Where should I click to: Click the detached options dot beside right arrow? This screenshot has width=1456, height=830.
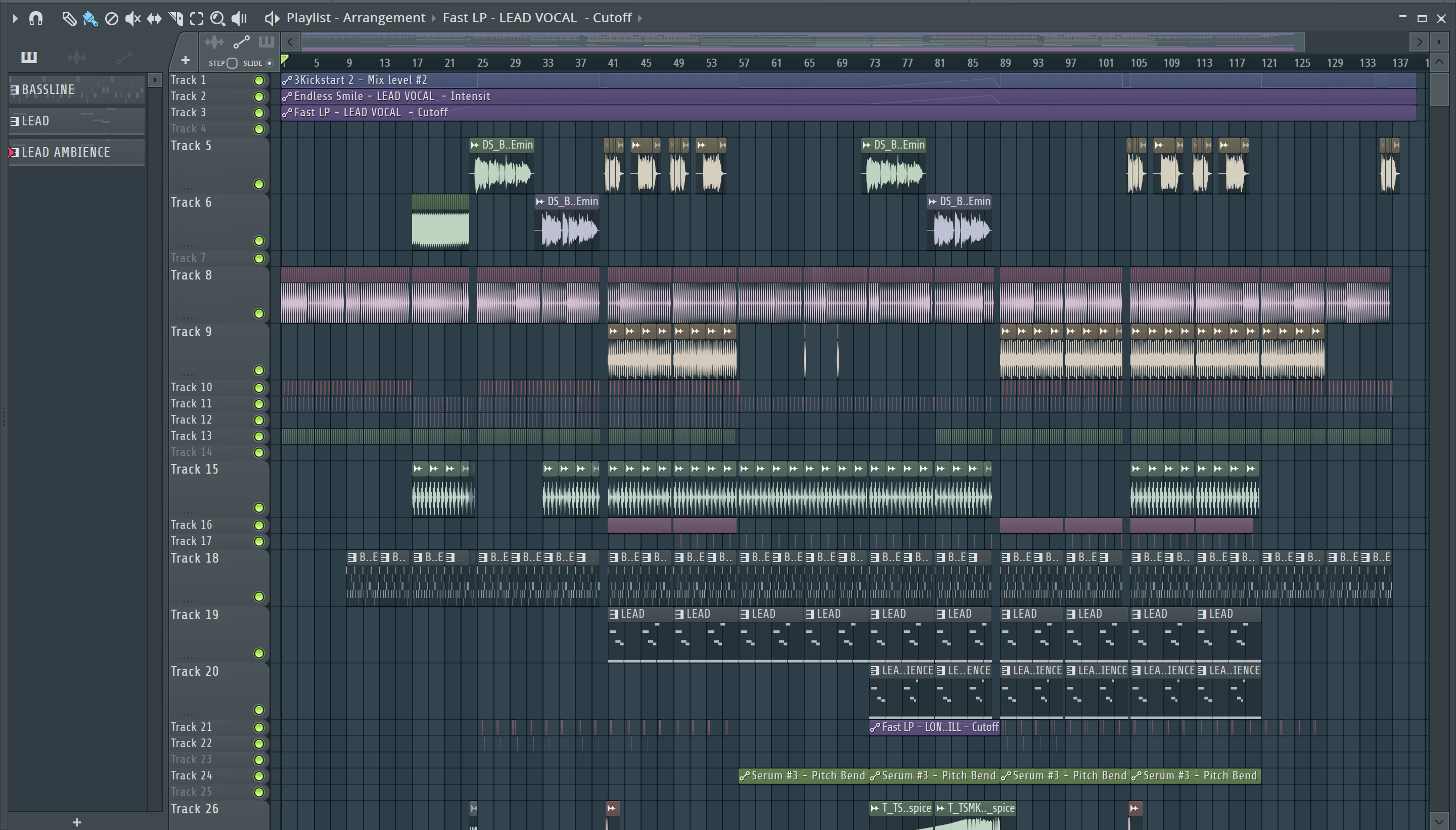[1439, 41]
